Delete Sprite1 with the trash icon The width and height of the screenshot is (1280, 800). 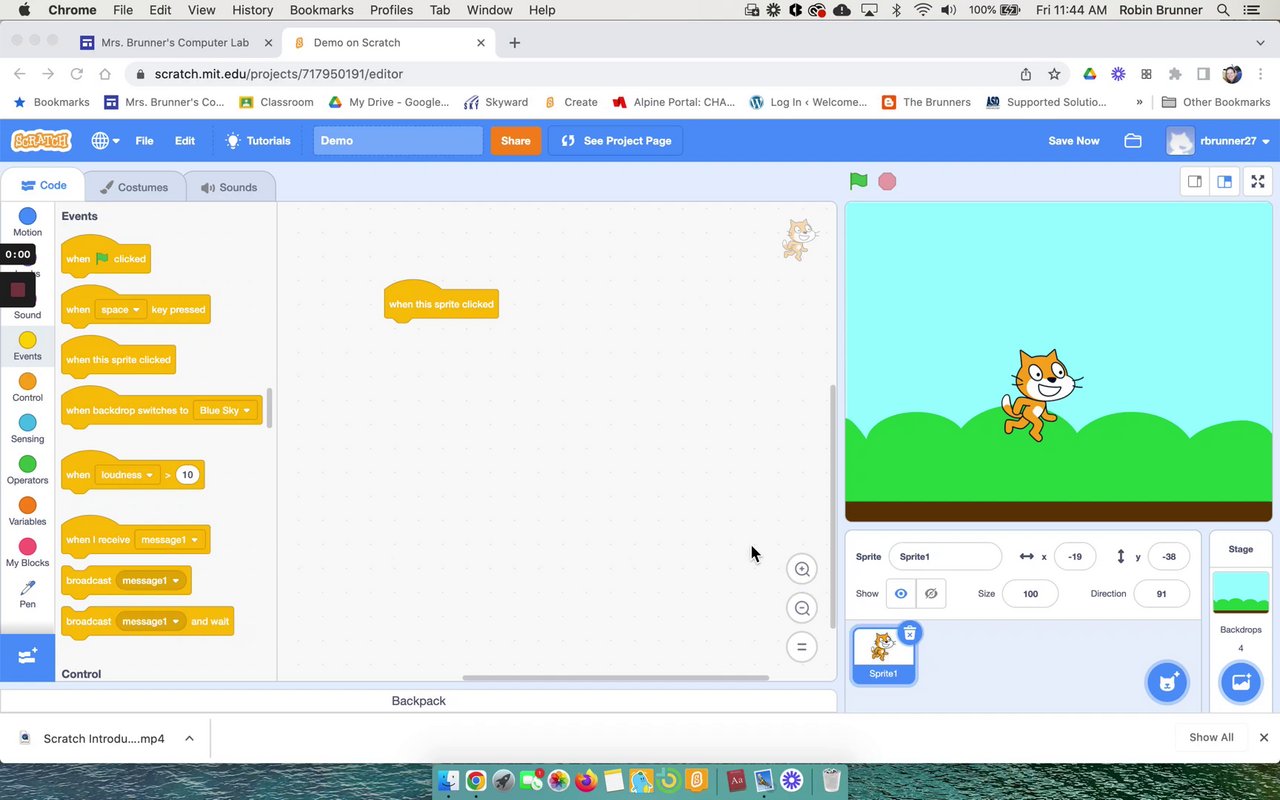(x=909, y=633)
